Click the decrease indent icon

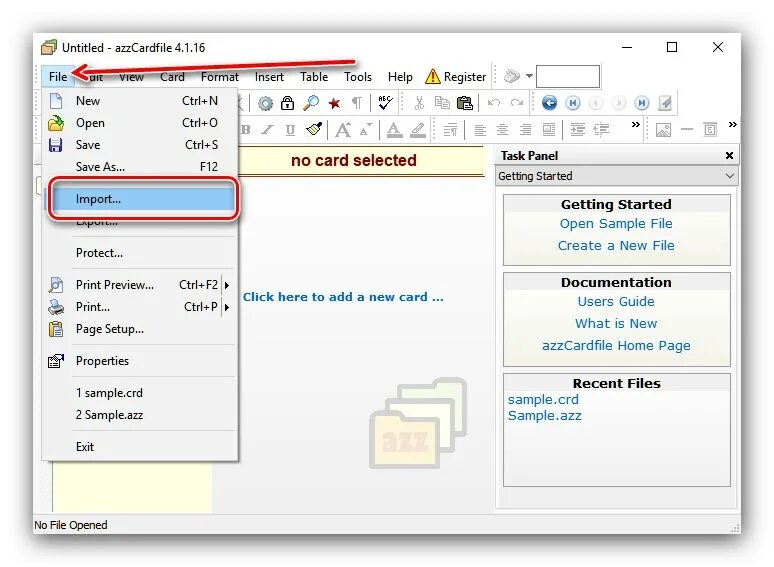click(601, 130)
